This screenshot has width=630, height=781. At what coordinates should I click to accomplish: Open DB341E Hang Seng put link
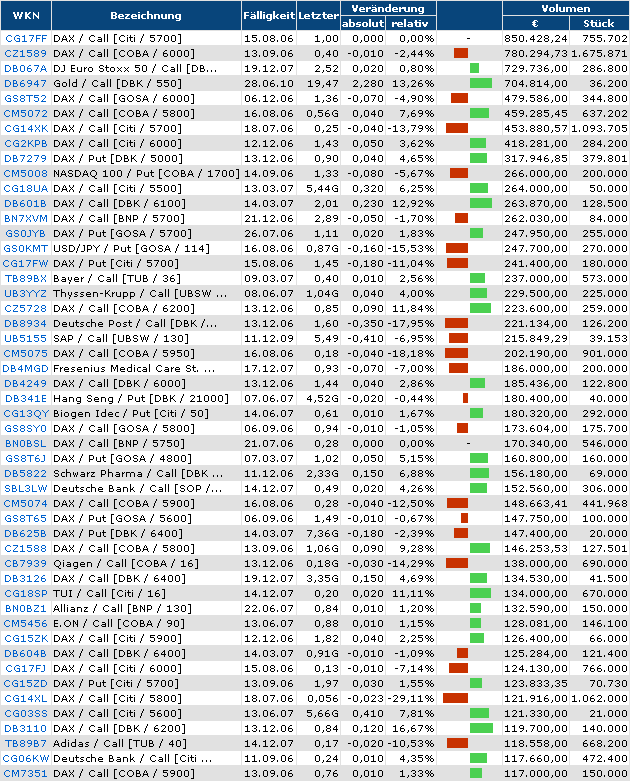pyautogui.click(x=26, y=398)
